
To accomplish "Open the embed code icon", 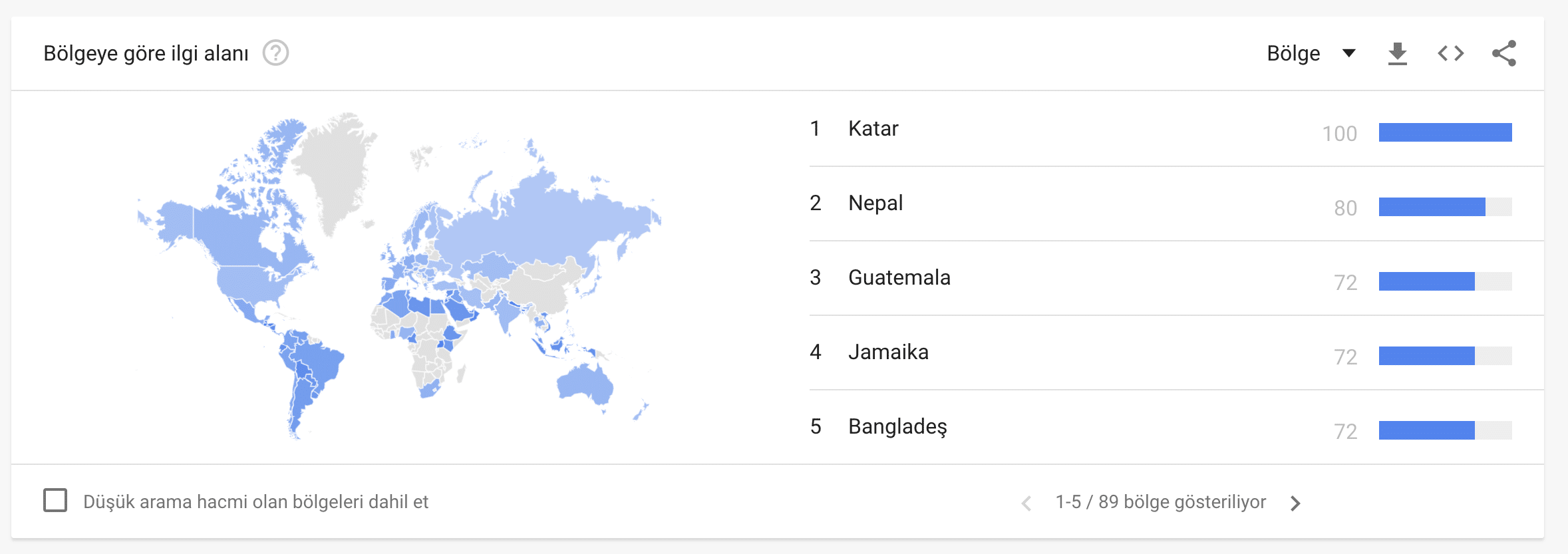I will pyautogui.click(x=1451, y=53).
